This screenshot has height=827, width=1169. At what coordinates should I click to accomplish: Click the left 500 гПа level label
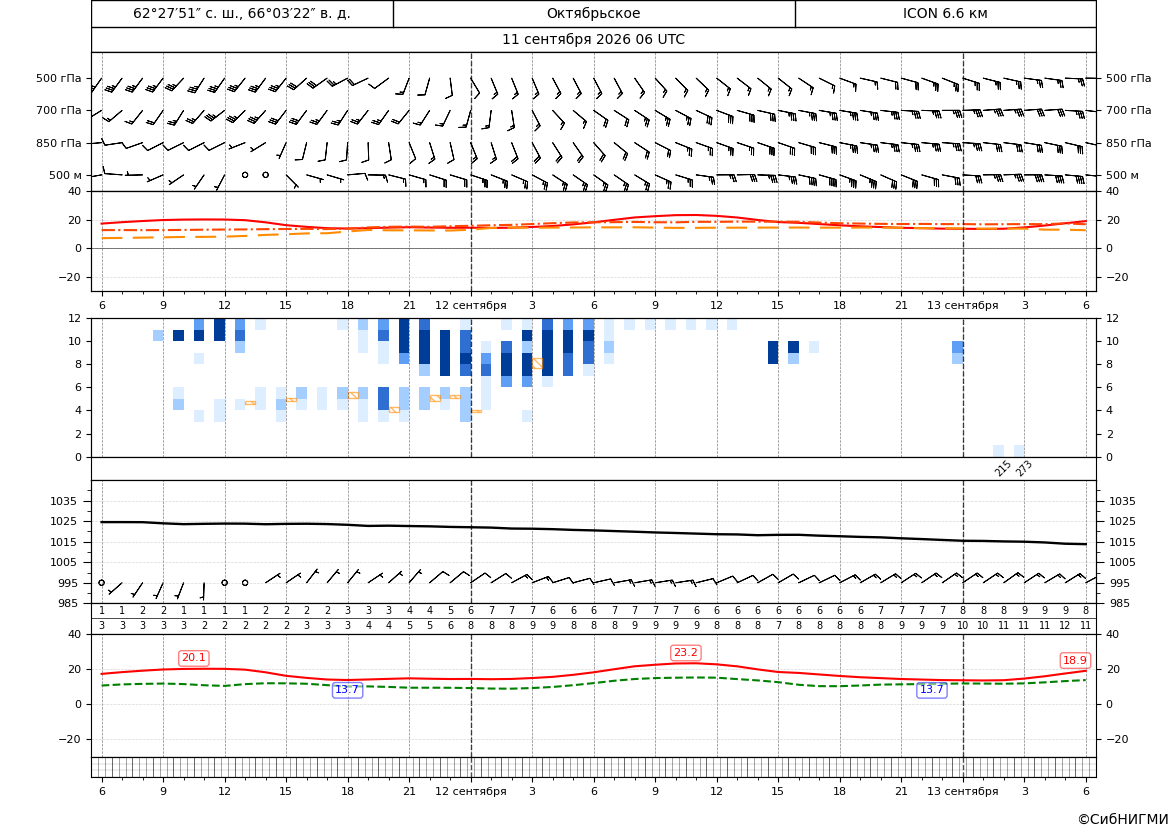coord(59,78)
